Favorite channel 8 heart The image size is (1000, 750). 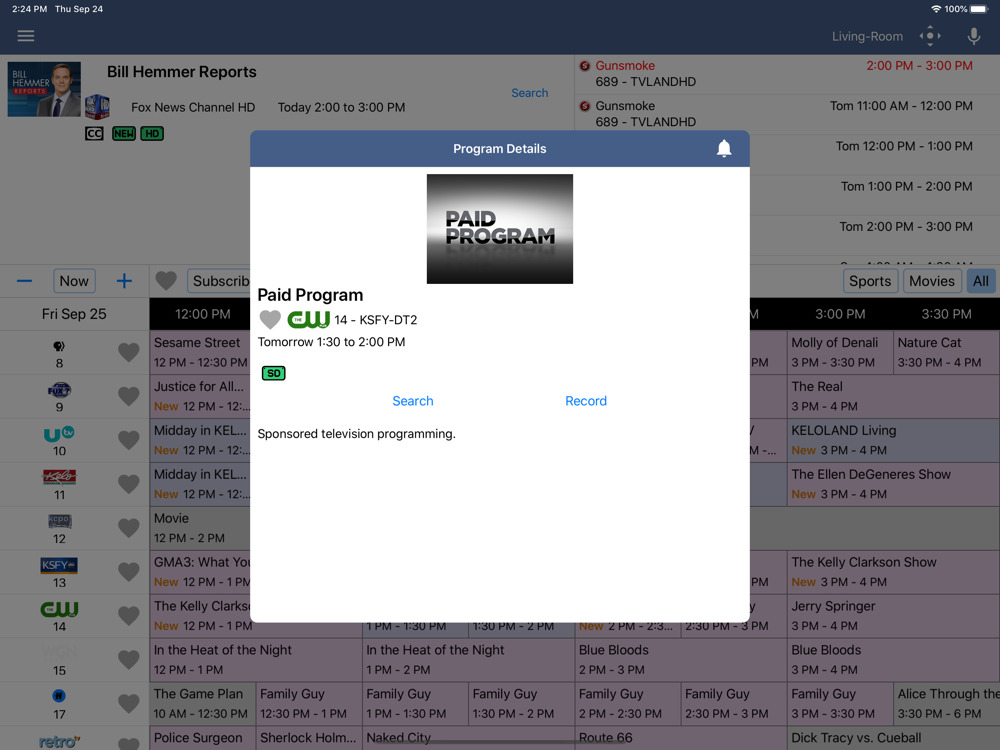coord(129,352)
